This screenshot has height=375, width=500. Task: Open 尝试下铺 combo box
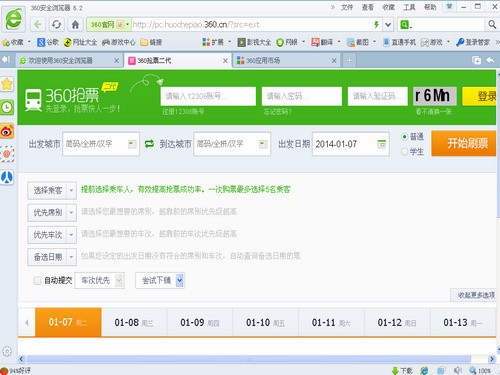click(160, 280)
